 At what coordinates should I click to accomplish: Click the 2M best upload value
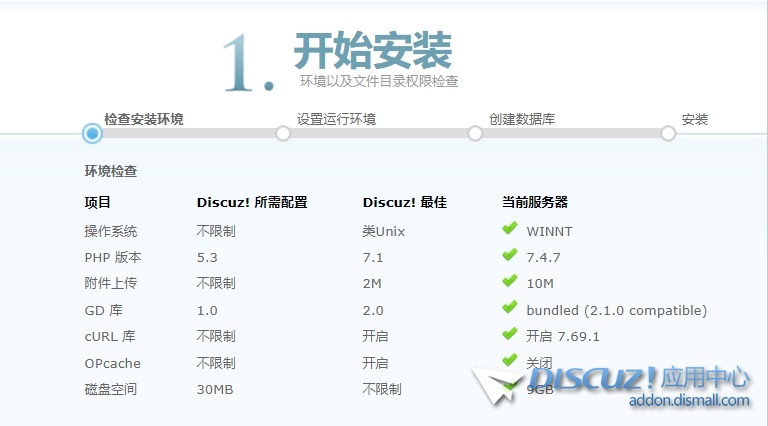pos(372,284)
